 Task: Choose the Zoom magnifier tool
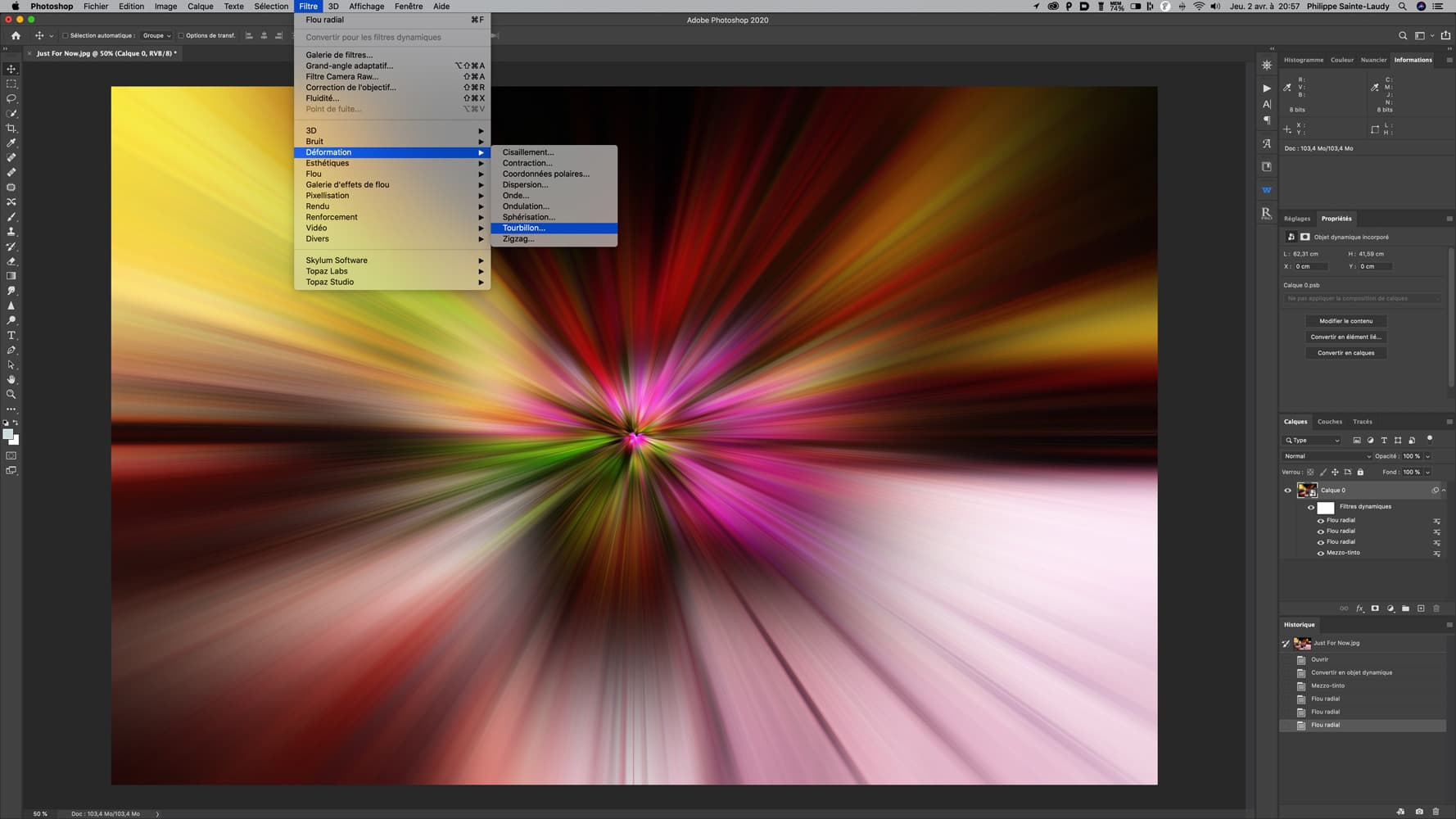coord(11,395)
